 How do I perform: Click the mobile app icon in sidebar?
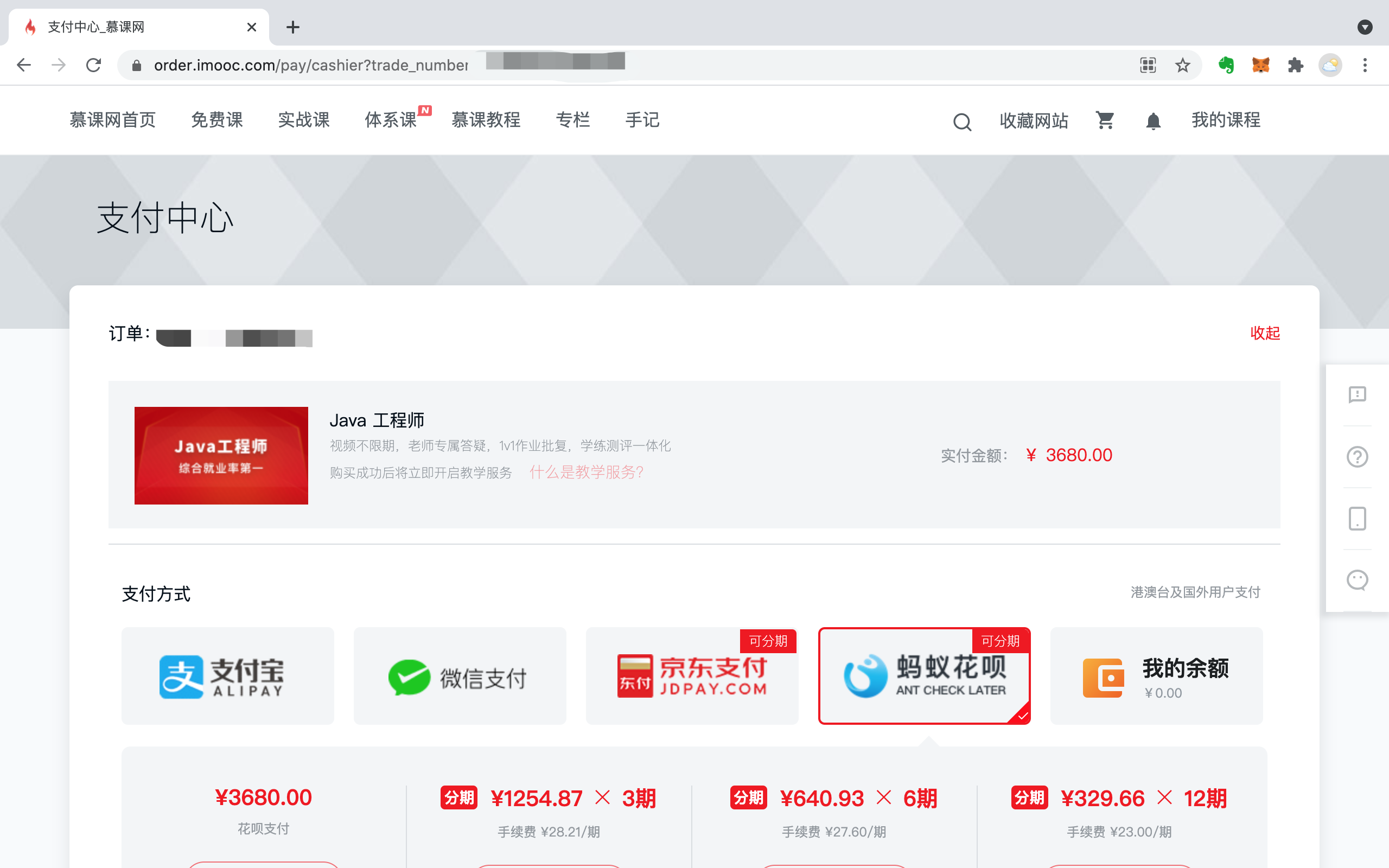tap(1357, 519)
